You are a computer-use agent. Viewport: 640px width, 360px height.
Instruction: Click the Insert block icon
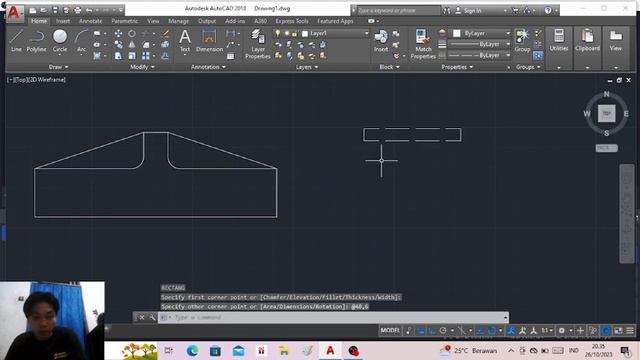click(381, 40)
